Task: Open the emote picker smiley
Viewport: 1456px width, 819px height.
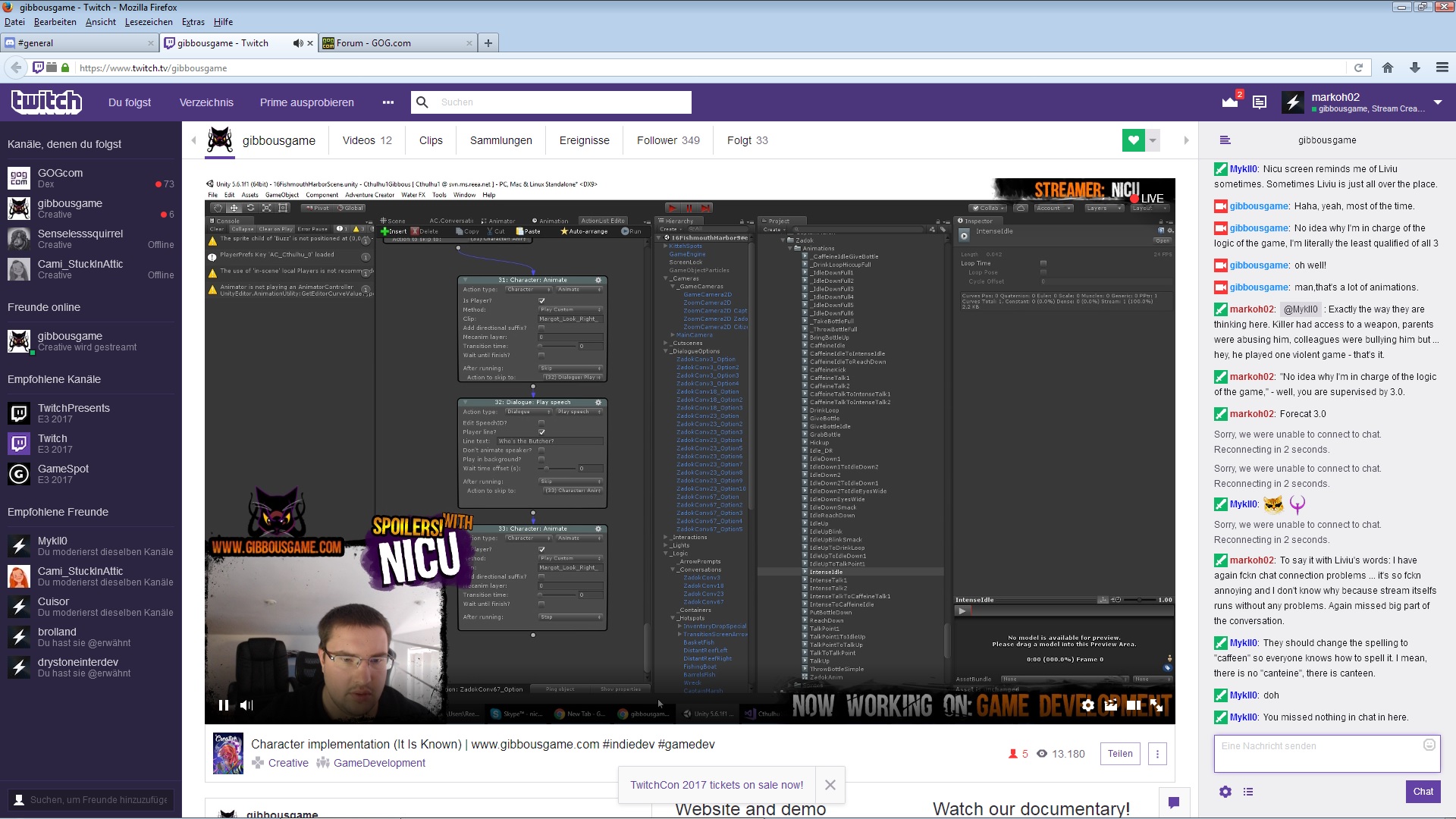Action: [x=1429, y=745]
